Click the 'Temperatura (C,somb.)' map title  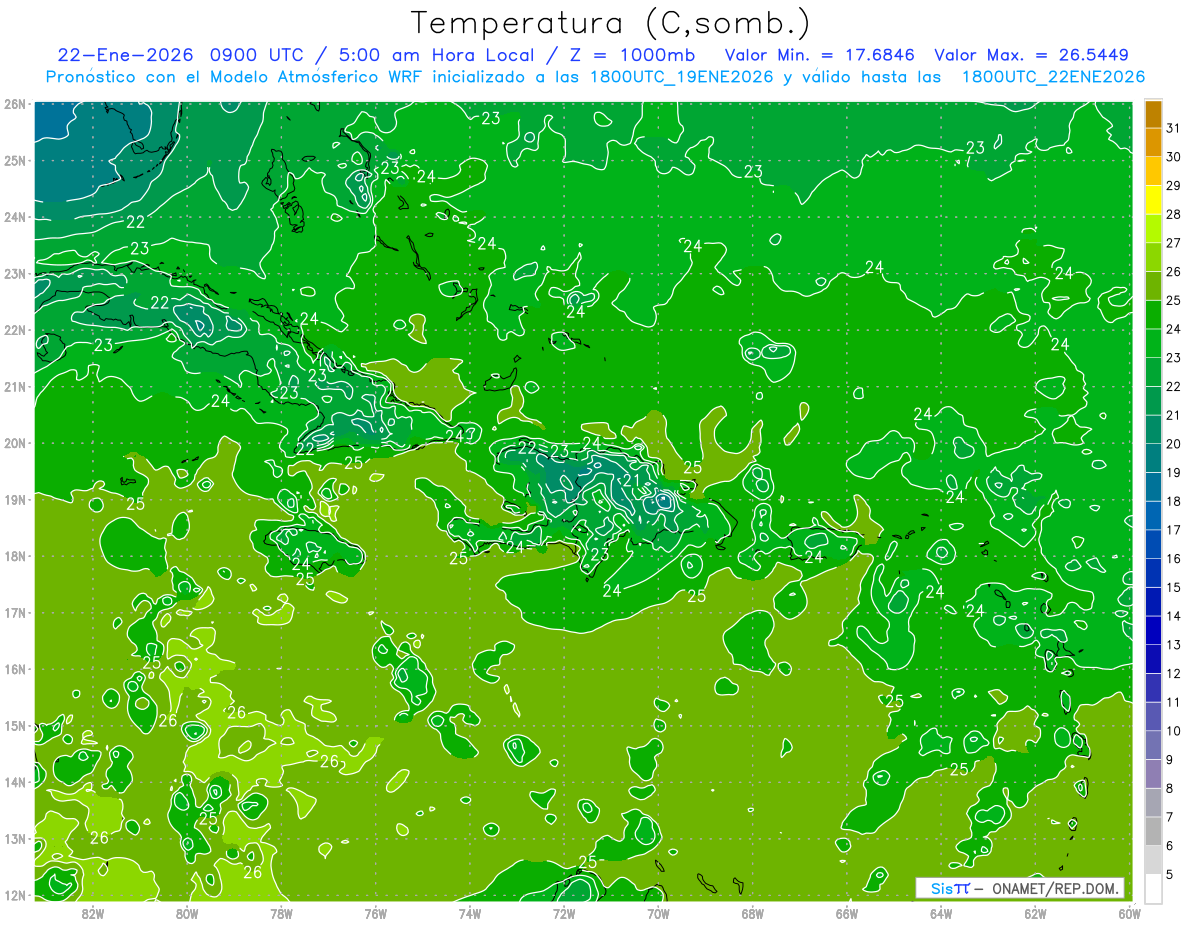click(x=611, y=23)
